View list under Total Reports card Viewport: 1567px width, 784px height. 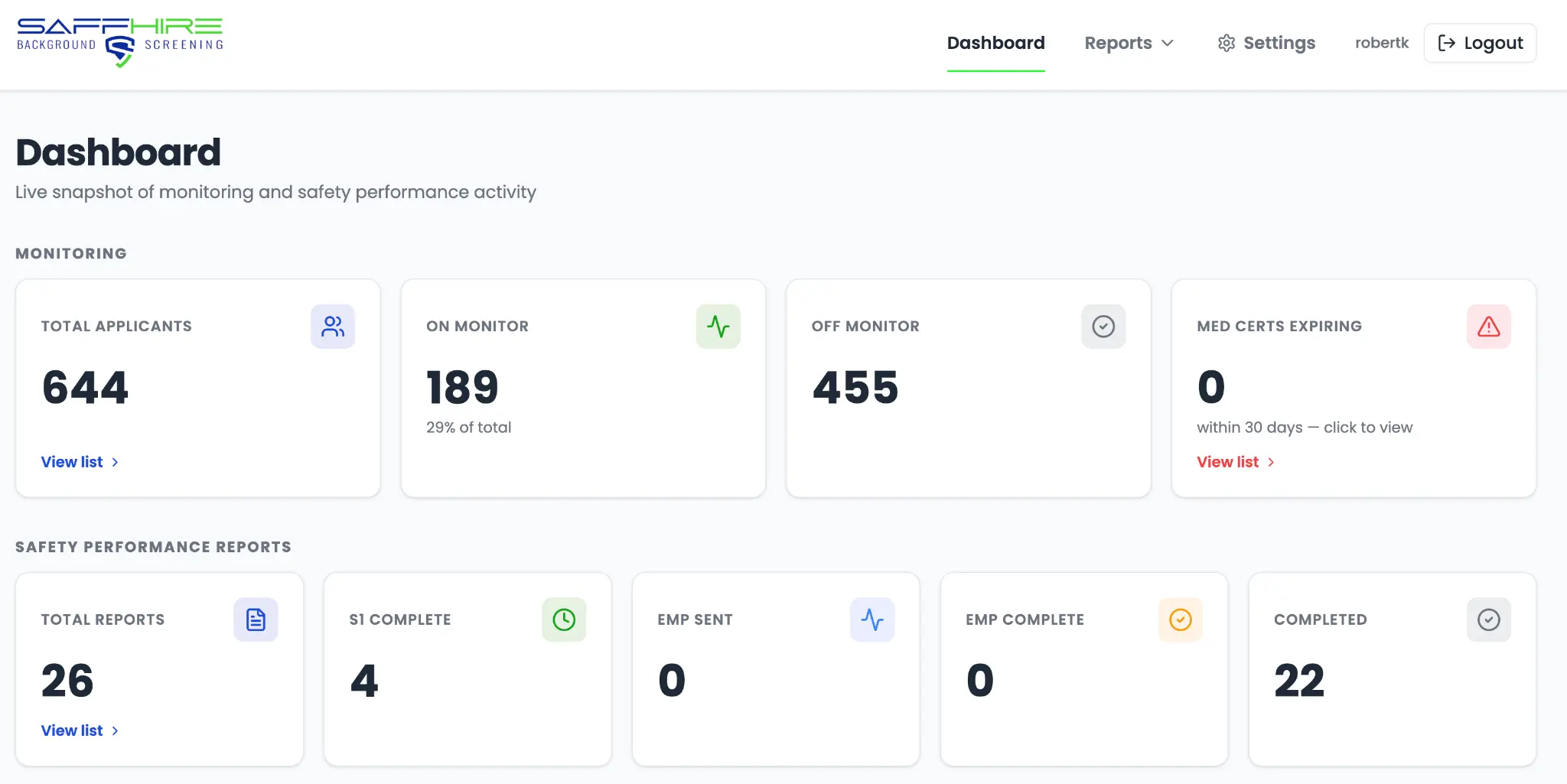(x=73, y=730)
